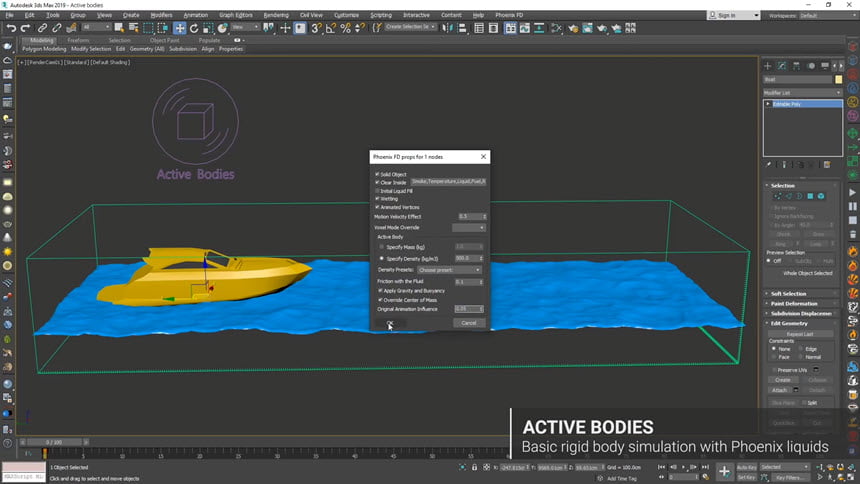Select Vertex sub-object level icon
The width and height of the screenshot is (860, 484).
[778, 196]
